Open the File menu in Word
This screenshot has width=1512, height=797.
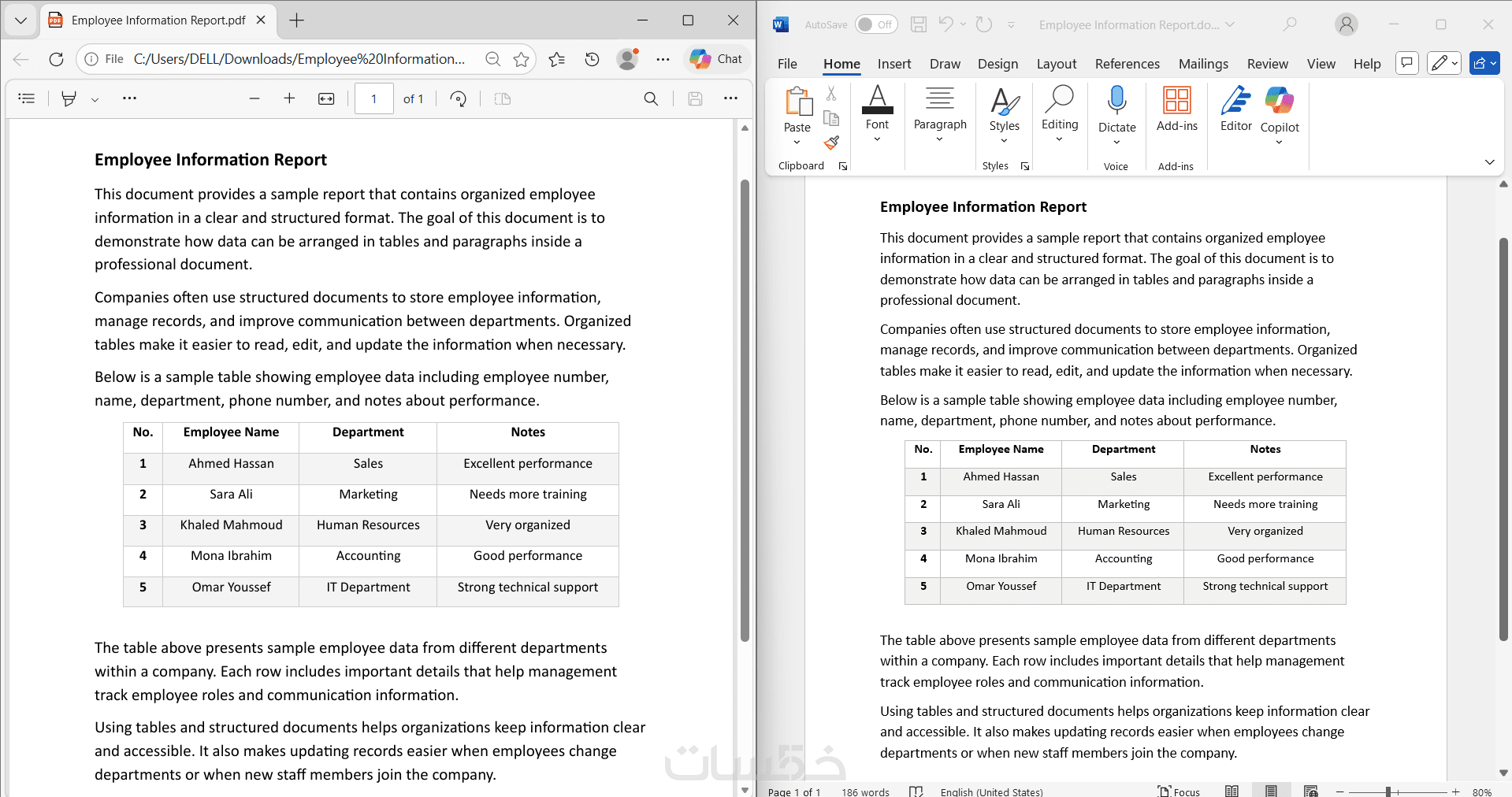click(787, 64)
